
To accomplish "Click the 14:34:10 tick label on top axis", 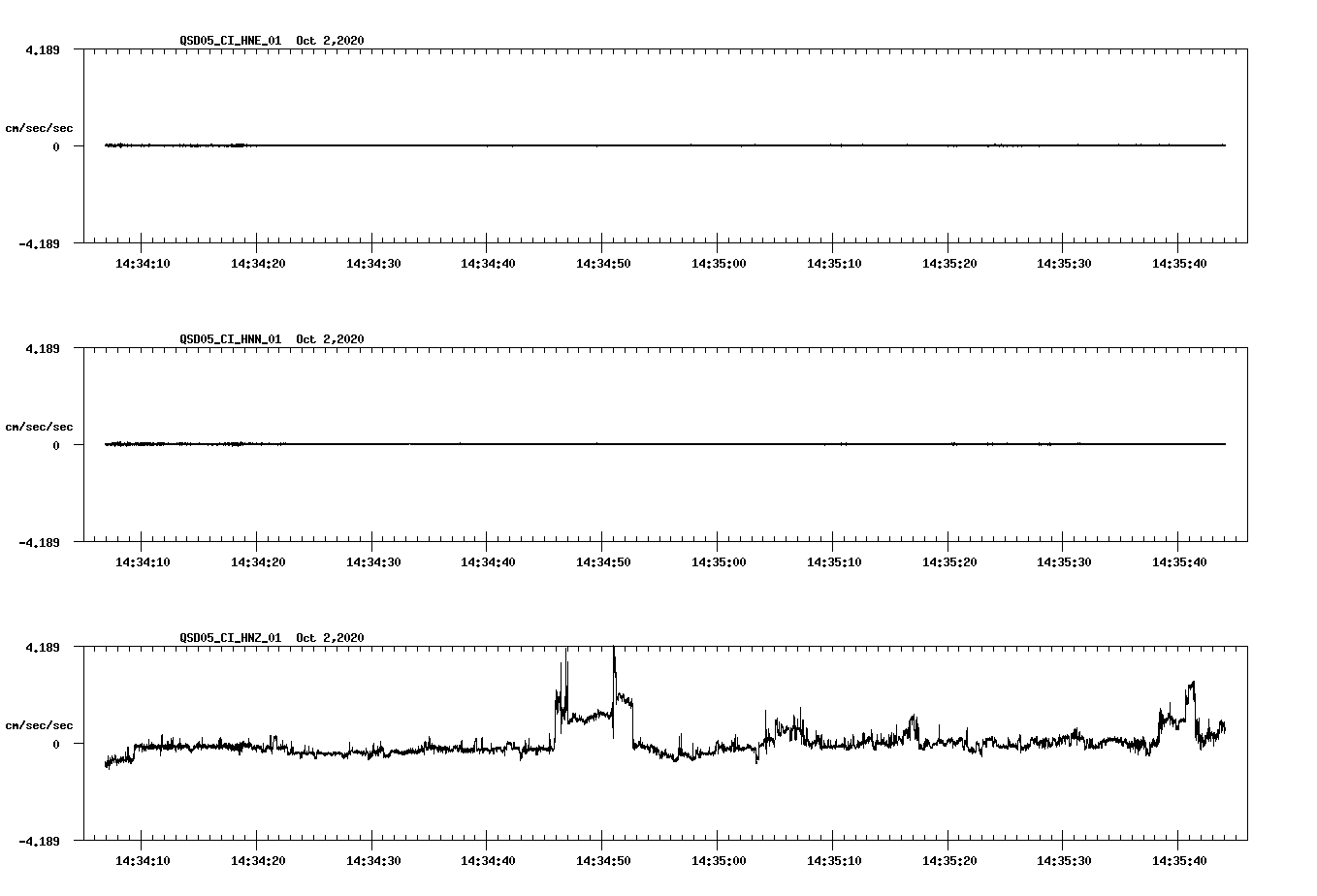I will [x=142, y=262].
